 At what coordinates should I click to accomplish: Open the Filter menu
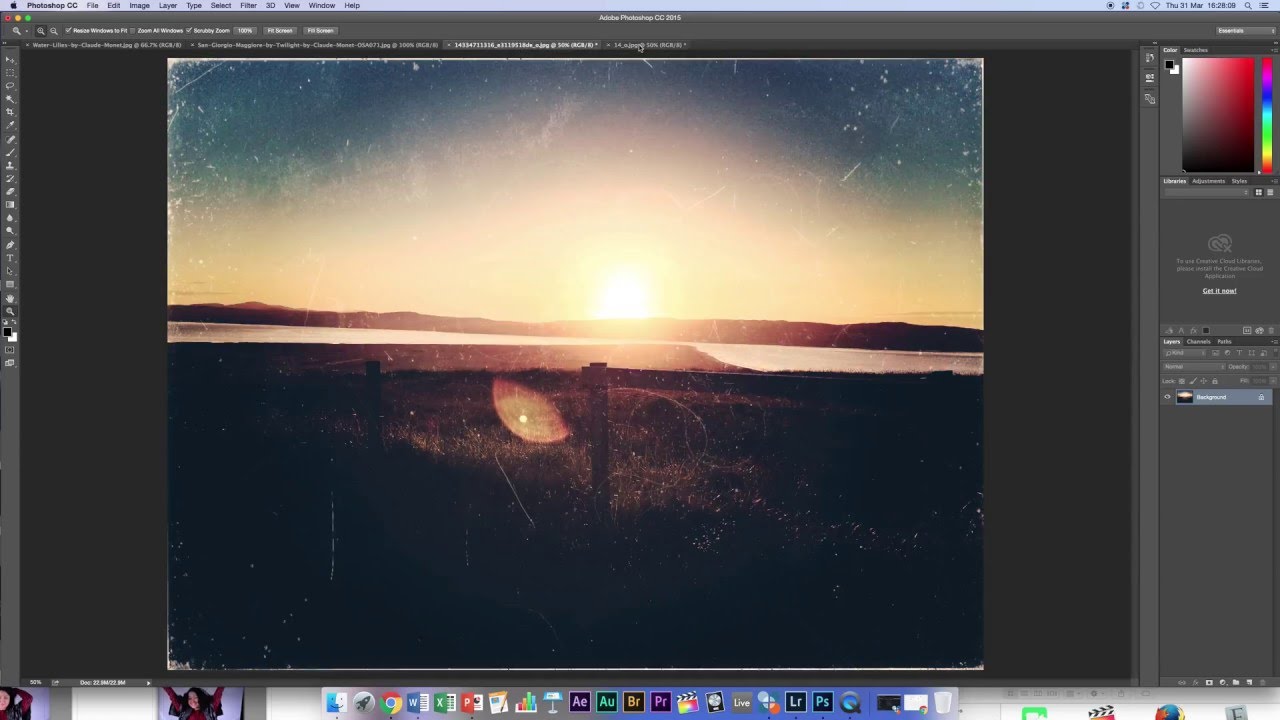(248, 5)
